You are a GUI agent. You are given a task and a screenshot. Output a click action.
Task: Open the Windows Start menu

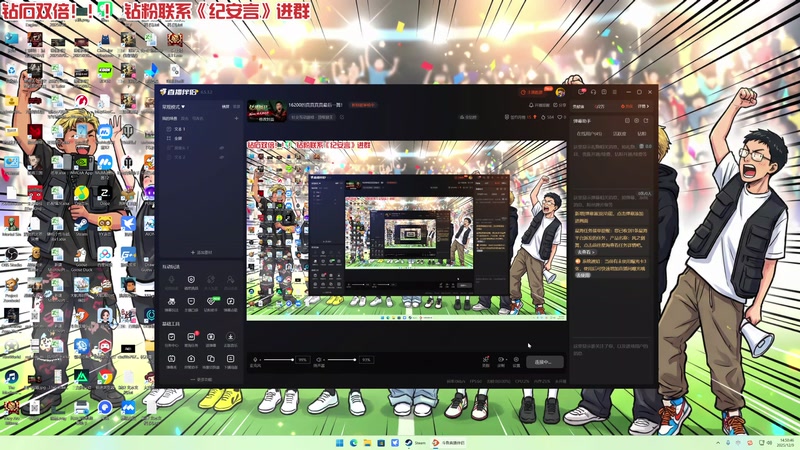point(340,443)
